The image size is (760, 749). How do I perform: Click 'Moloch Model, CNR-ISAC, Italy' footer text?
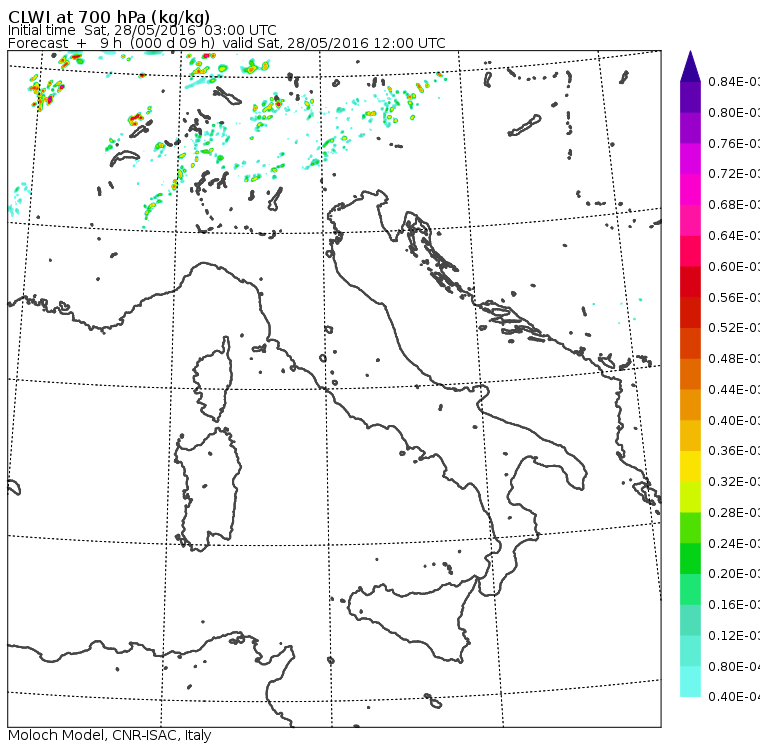tap(110, 735)
